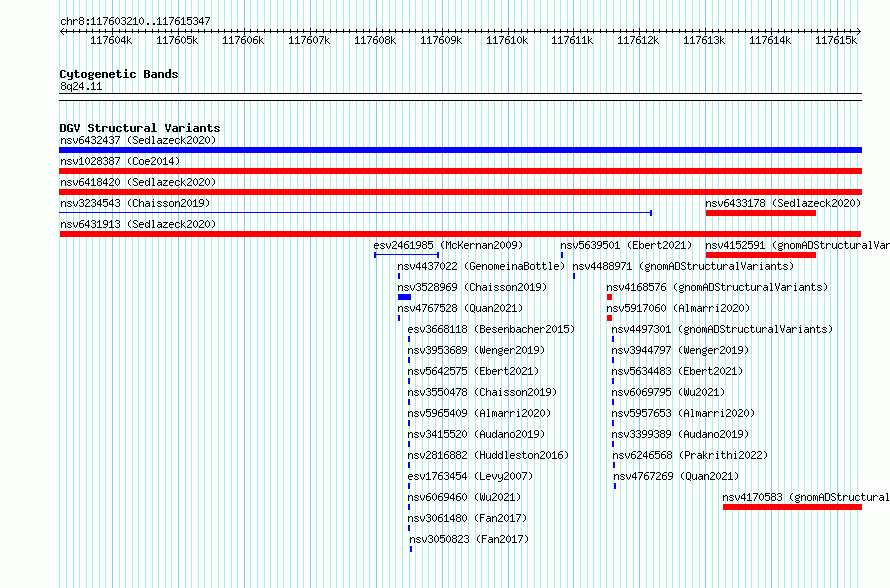Select nsv3415520 (Audano2019) label
The width and height of the screenshot is (890, 588).
tap(476, 434)
